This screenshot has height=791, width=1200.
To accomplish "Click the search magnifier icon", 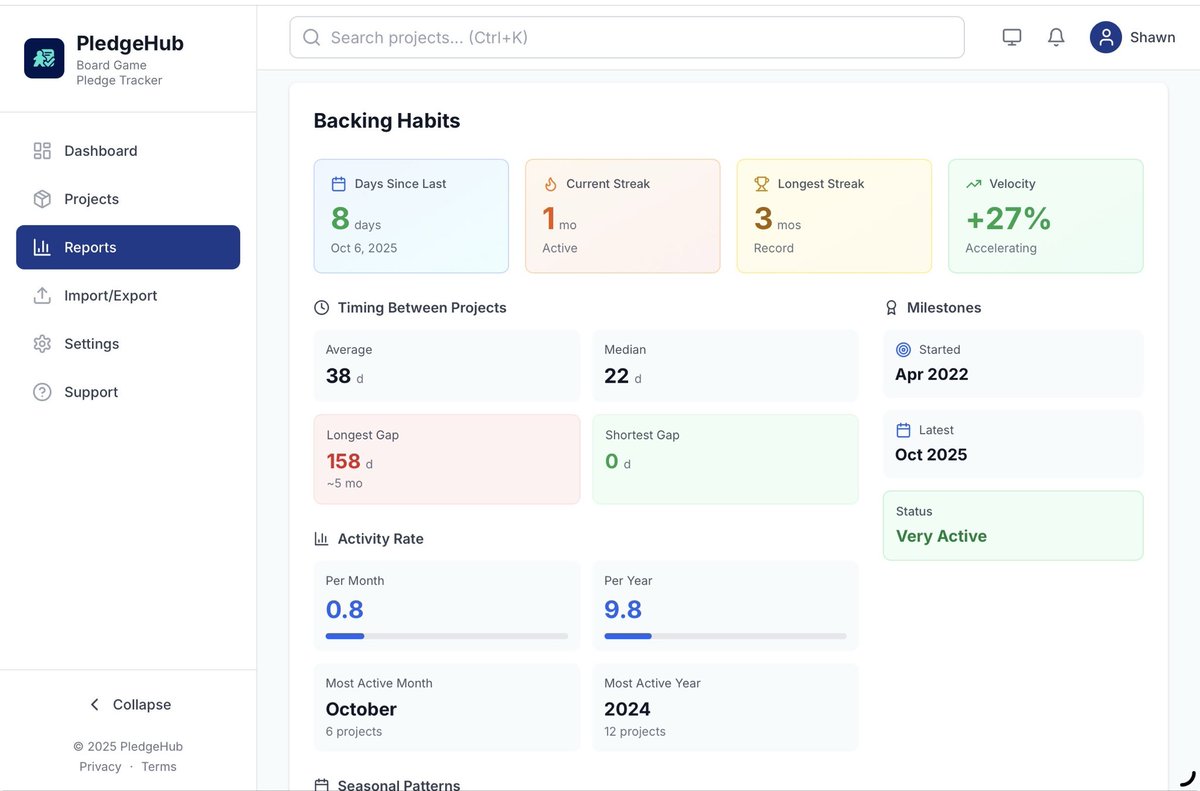I will (311, 37).
